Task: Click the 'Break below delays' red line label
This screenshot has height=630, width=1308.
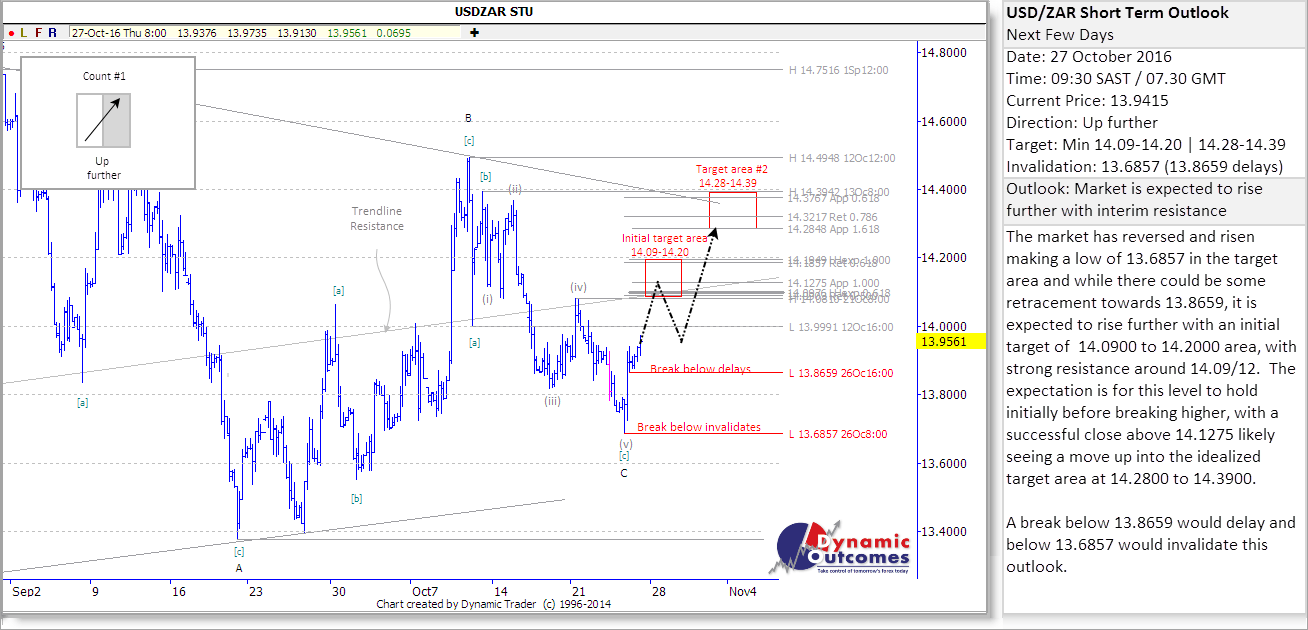Action: point(700,369)
